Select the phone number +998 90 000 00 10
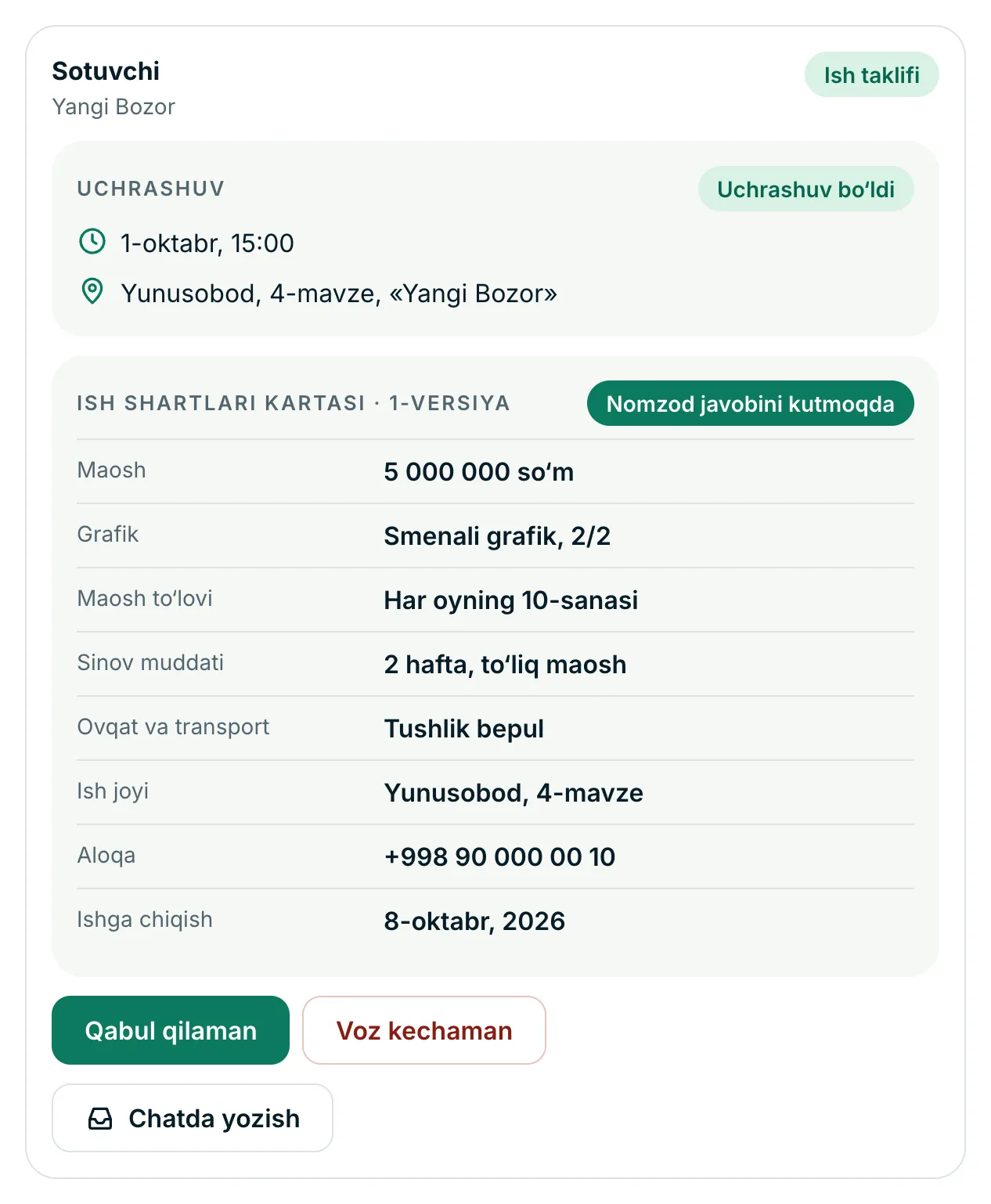Image resolution: width=991 pixels, height=1204 pixels. click(499, 856)
